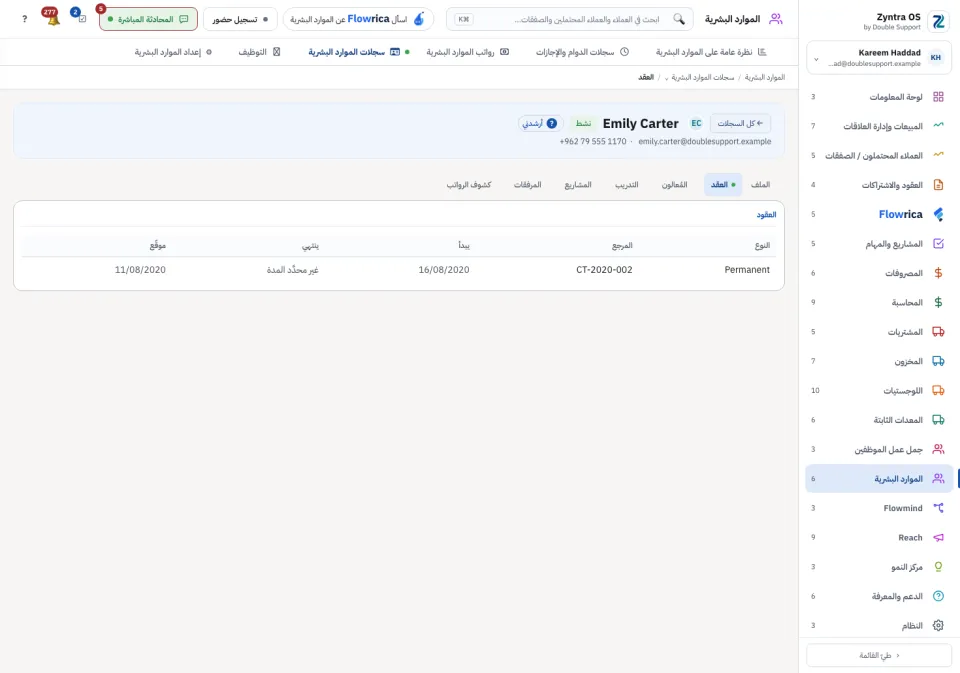Open العقود والاشتراكات document icon in sidebar

(x=938, y=185)
